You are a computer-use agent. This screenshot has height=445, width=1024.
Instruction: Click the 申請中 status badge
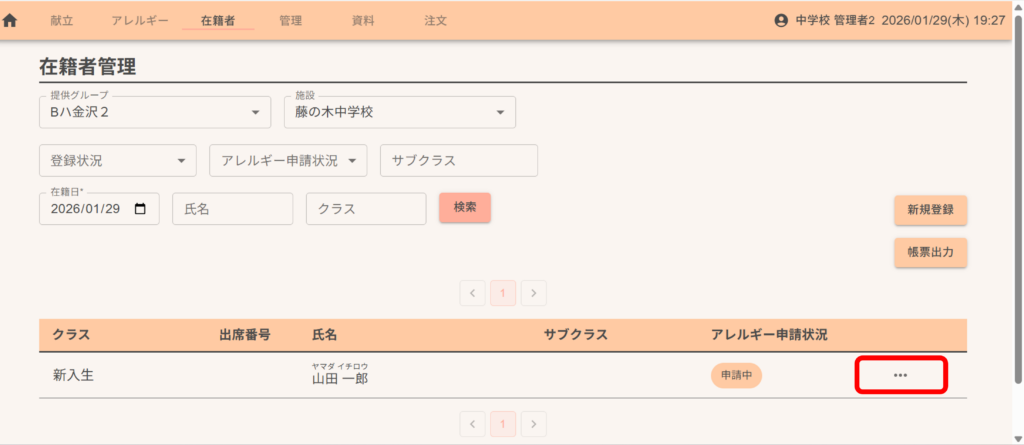(x=736, y=375)
